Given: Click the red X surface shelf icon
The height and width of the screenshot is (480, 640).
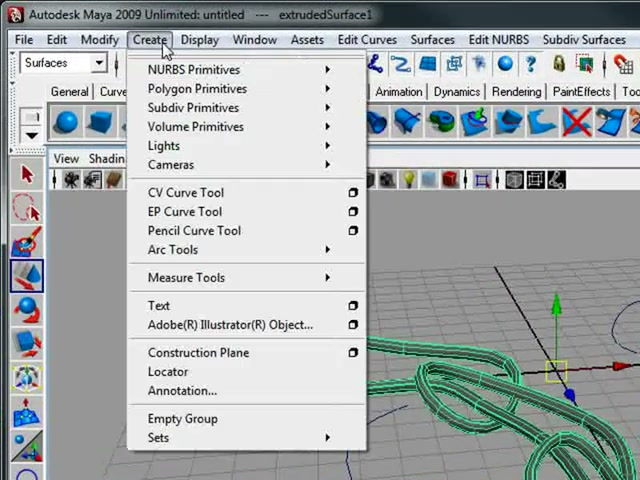Looking at the screenshot, I should 576,122.
